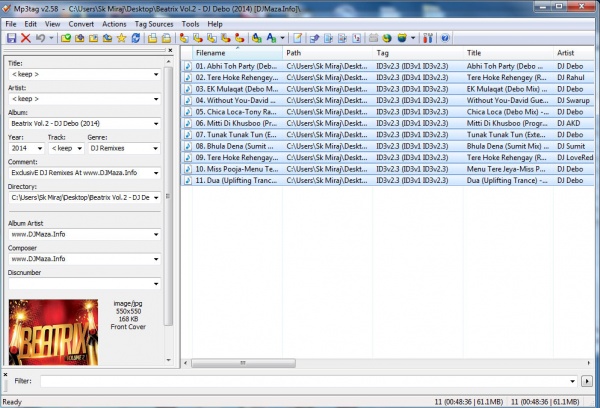This screenshot has width=600, height=408.
Task: Click the Text file - Tag convert icon
Action: click(226, 38)
